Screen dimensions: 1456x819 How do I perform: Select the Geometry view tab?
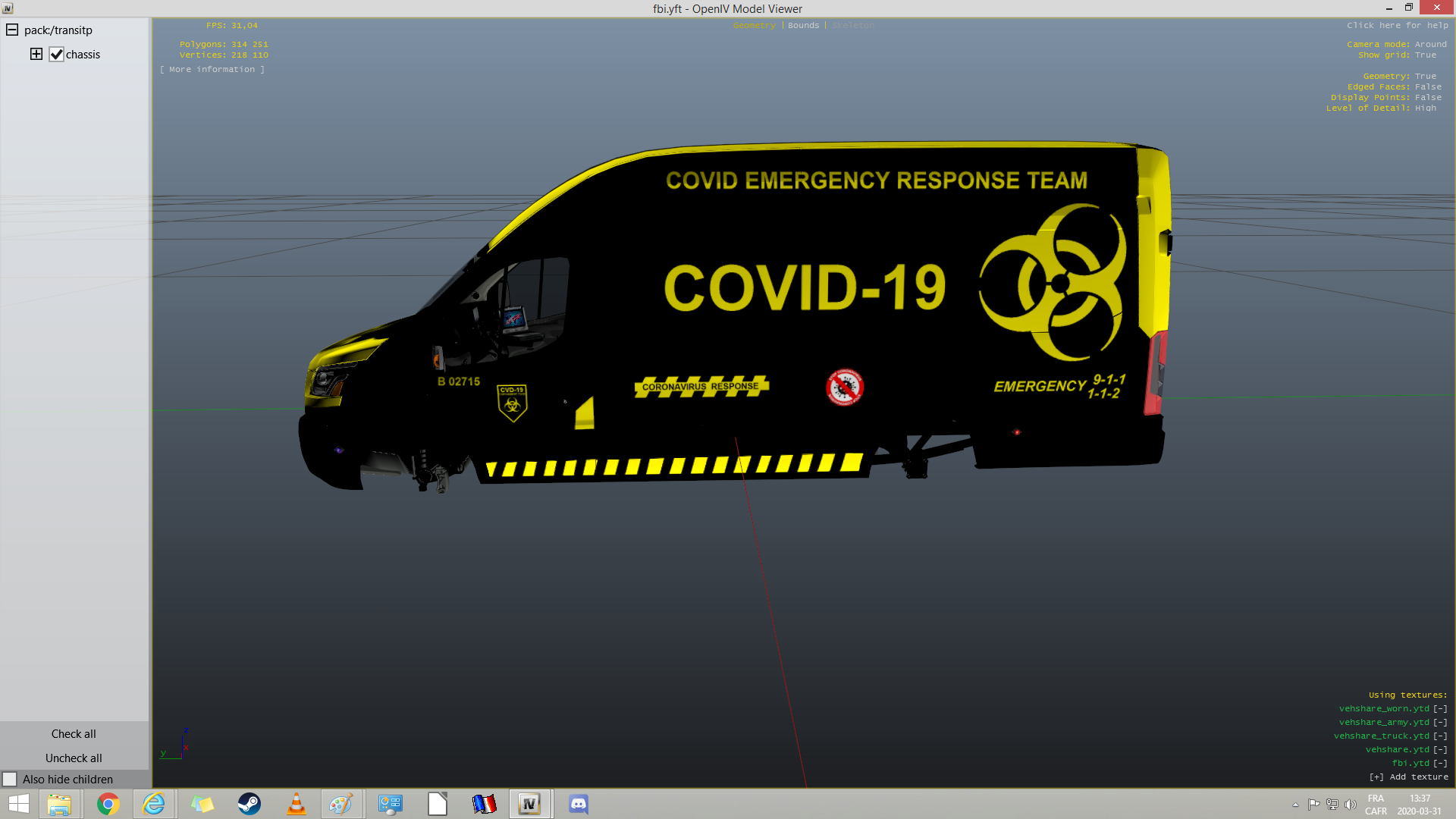(x=754, y=26)
